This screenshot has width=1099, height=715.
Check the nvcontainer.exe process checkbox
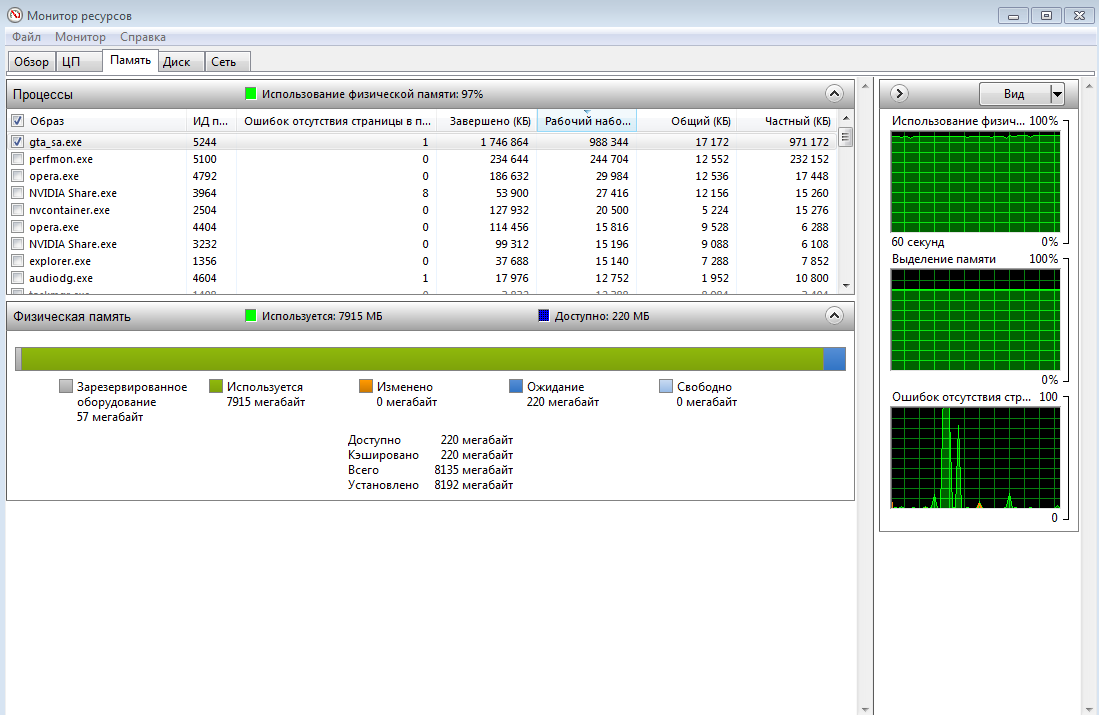pos(18,210)
